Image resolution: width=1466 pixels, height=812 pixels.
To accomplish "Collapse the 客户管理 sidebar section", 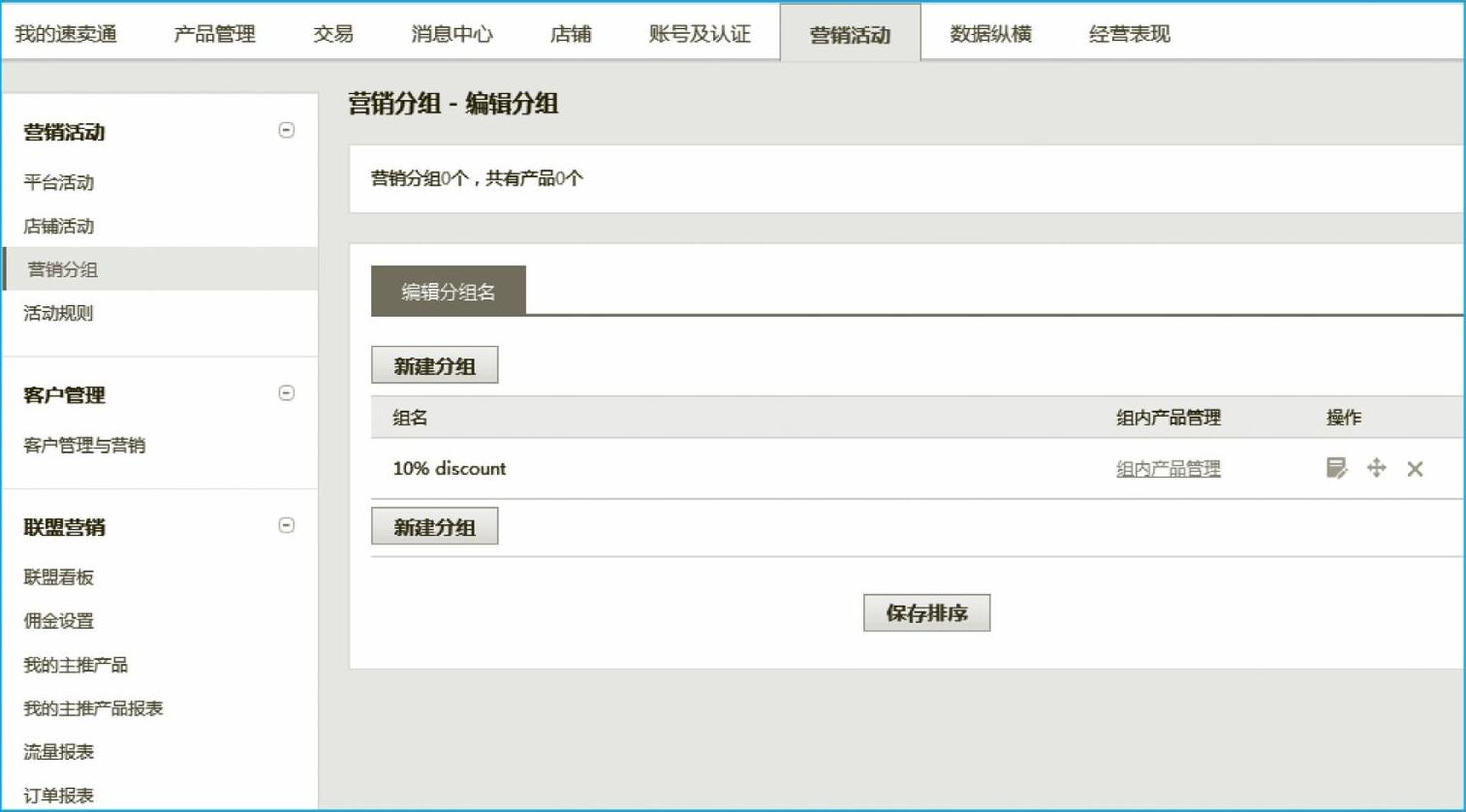I will [286, 392].
